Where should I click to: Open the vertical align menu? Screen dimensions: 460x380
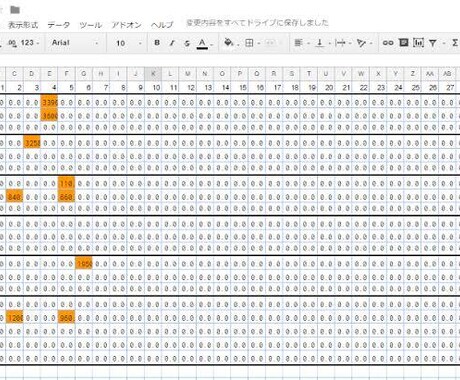click(319, 43)
